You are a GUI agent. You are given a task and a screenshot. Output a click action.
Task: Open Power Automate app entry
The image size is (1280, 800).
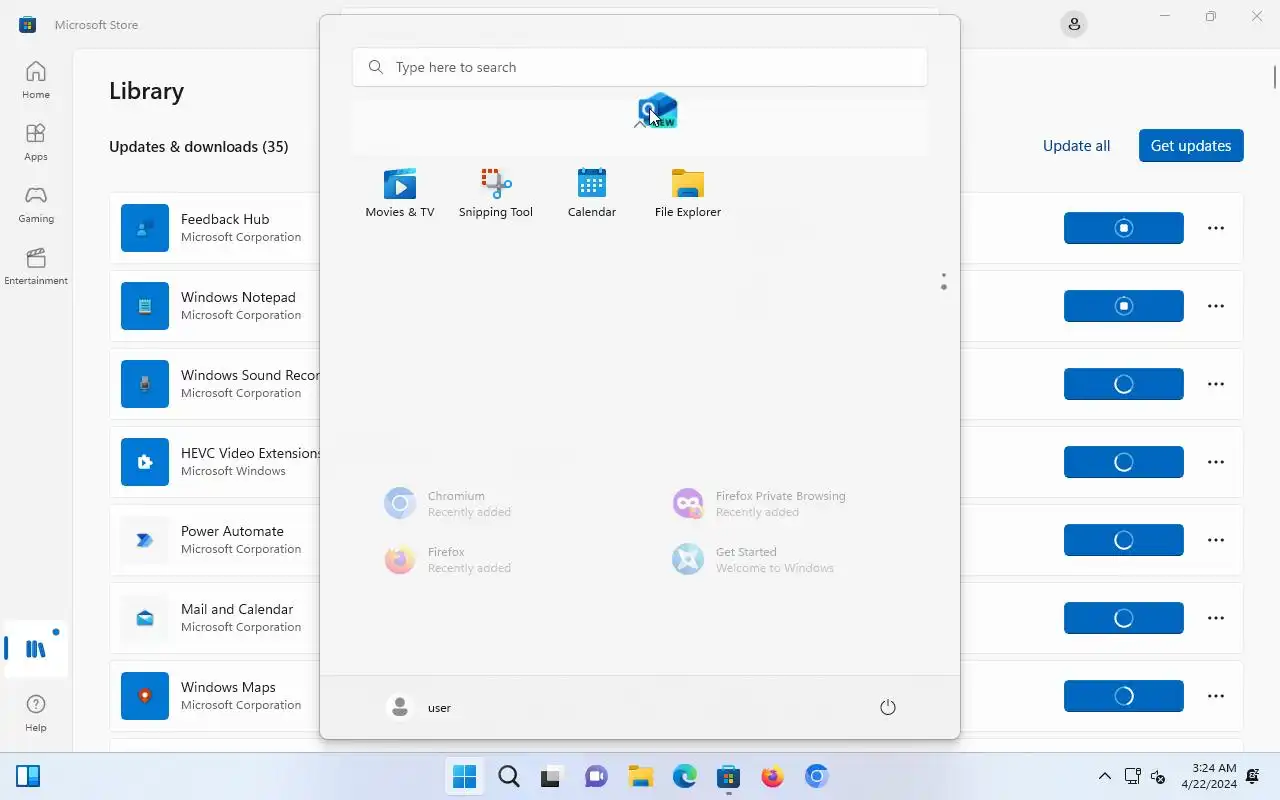click(x=214, y=540)
